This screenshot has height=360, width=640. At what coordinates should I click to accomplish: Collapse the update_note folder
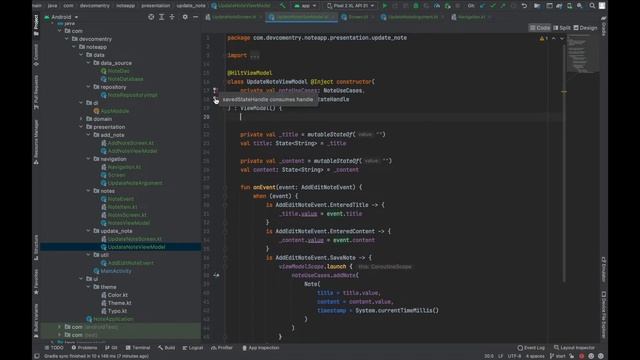pos(89,231)
